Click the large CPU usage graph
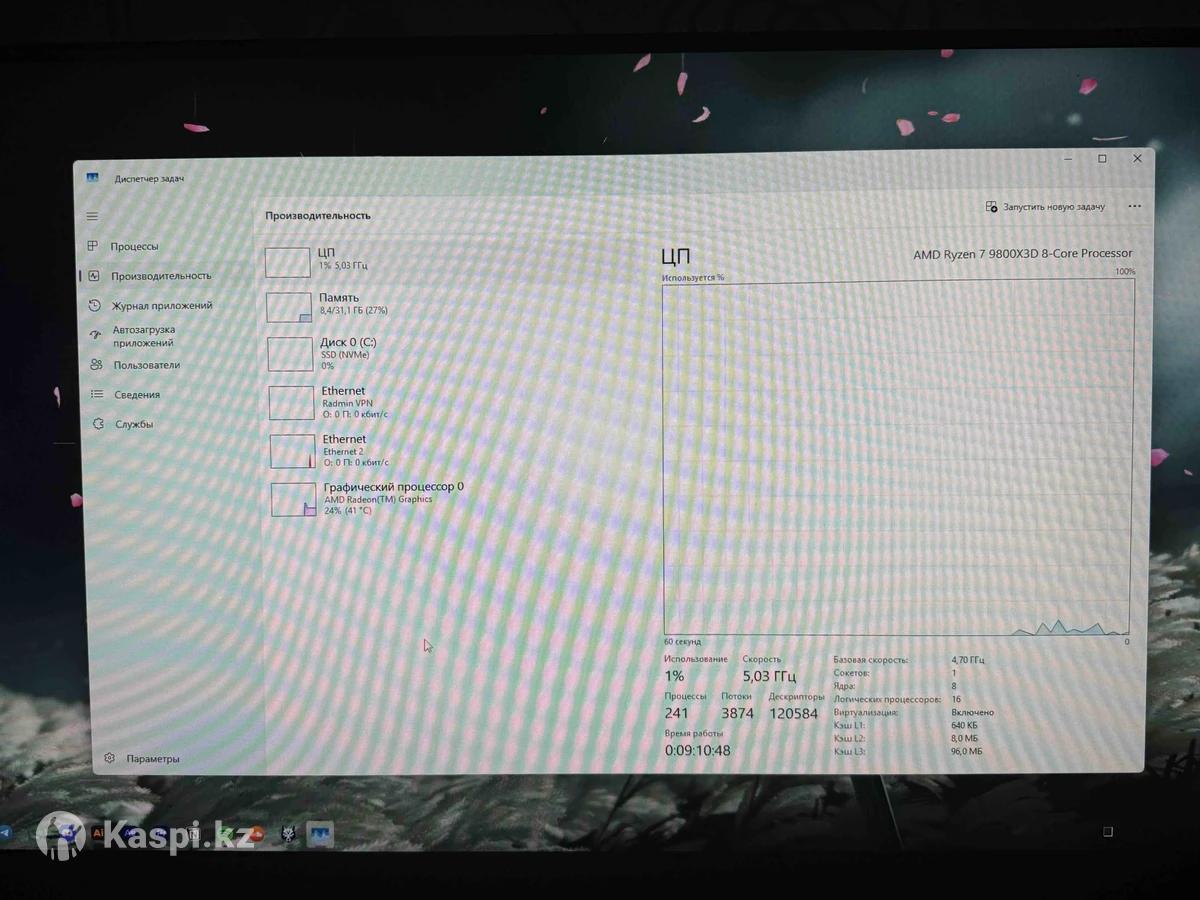The width and height of the screenshot is (1200, 900). (897, 456)
